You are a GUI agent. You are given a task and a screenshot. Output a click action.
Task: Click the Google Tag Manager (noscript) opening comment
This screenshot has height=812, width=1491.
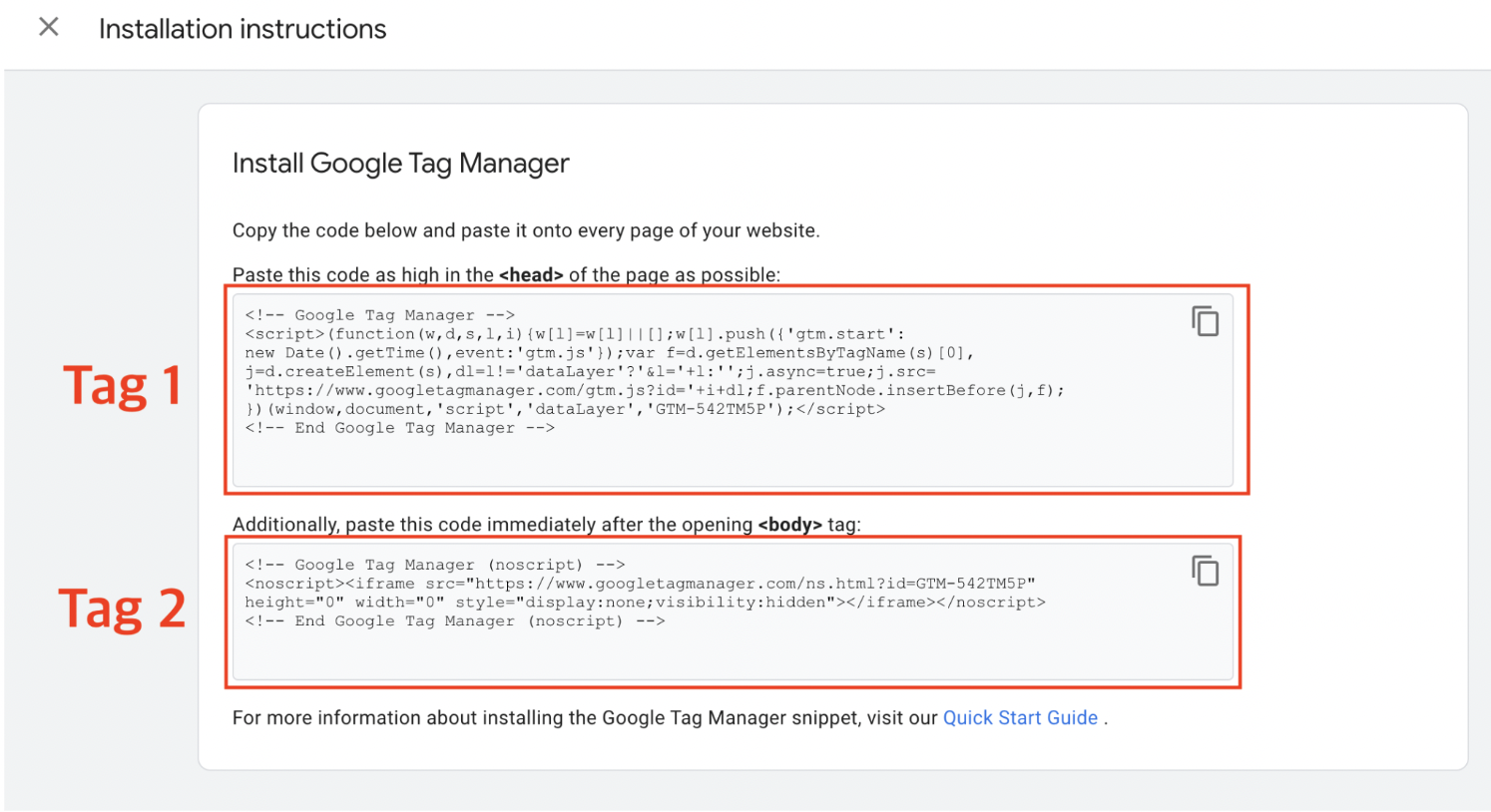[434, 565]
